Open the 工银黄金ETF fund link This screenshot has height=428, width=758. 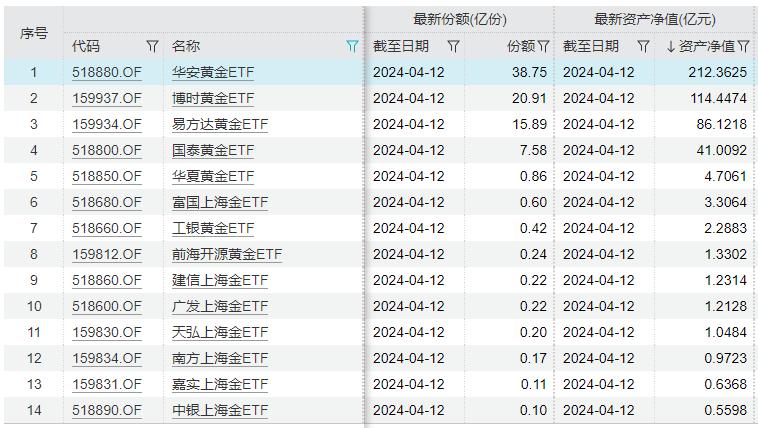click(x=213, y=228)
